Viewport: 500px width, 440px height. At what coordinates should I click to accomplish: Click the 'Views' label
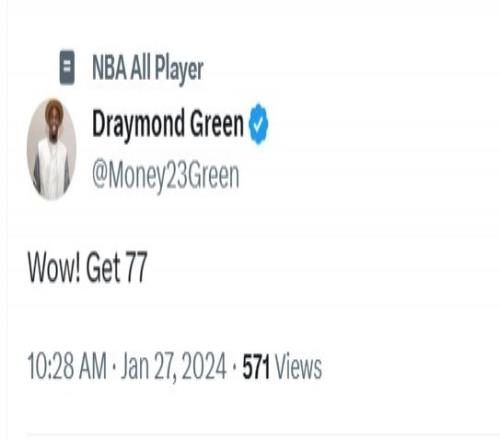coord(298,367)
